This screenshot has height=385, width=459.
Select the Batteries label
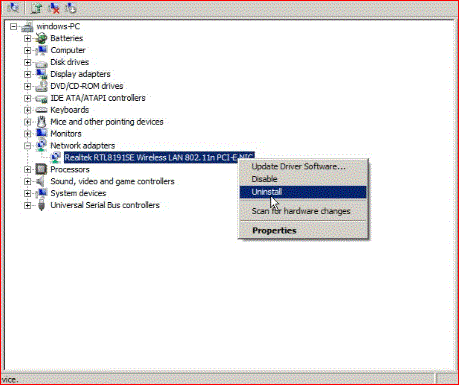[x=67, y=38]
